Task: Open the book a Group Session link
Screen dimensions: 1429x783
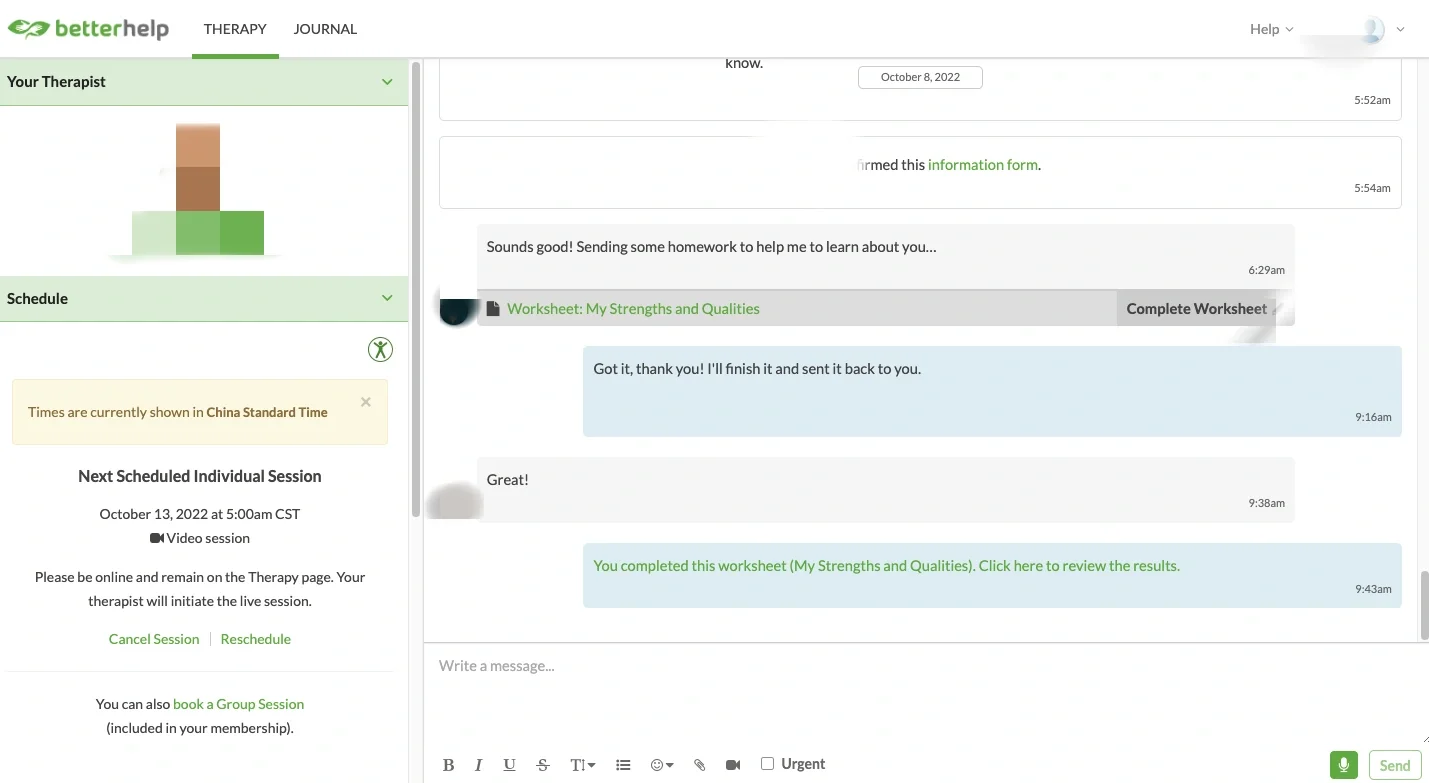Action: (x=238, y=704)
